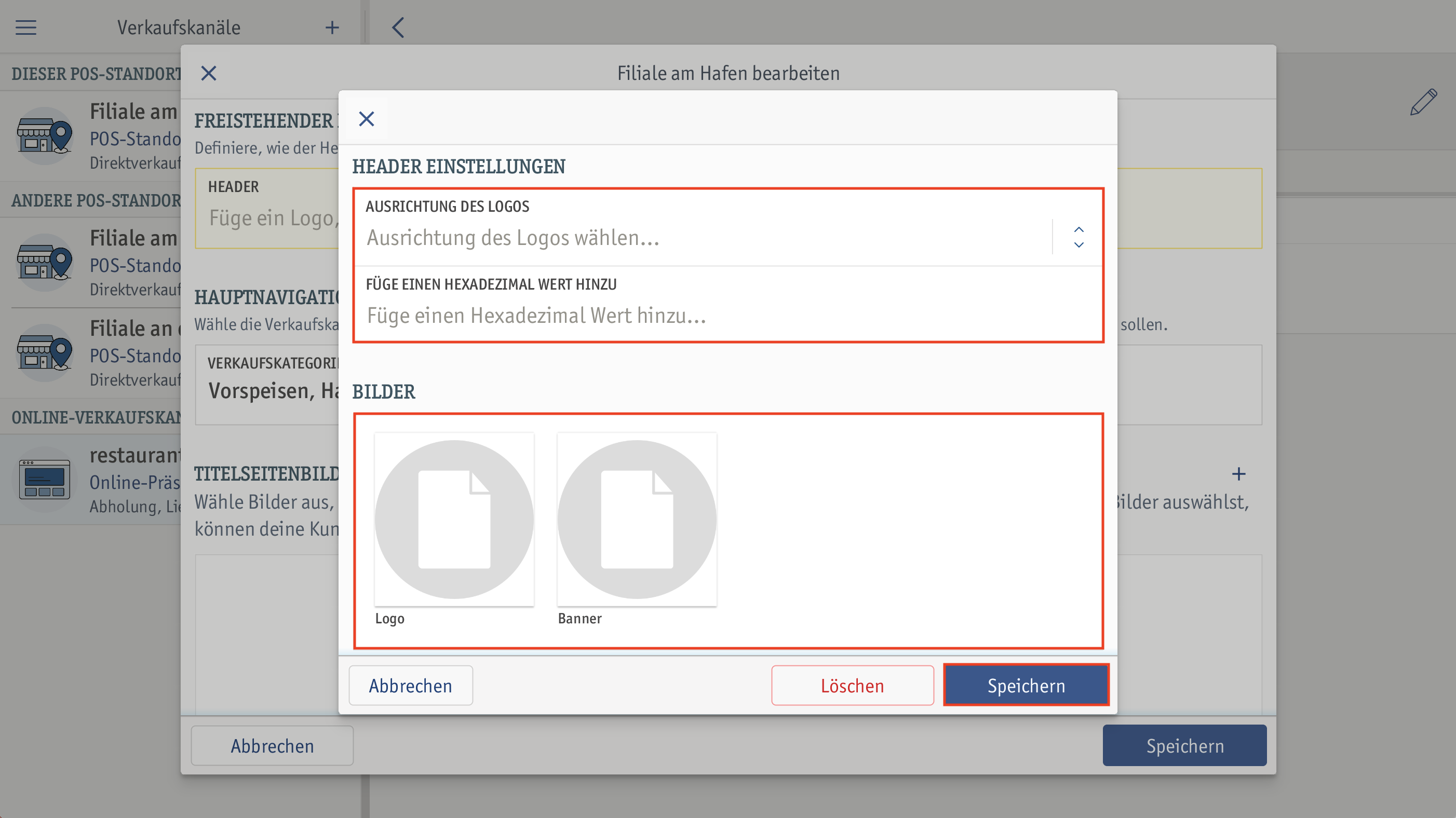Viewport: 1456px width, 818px height.
Task: Click the logo alignment up-down stepper arrows
Action: click(1078, 237)
